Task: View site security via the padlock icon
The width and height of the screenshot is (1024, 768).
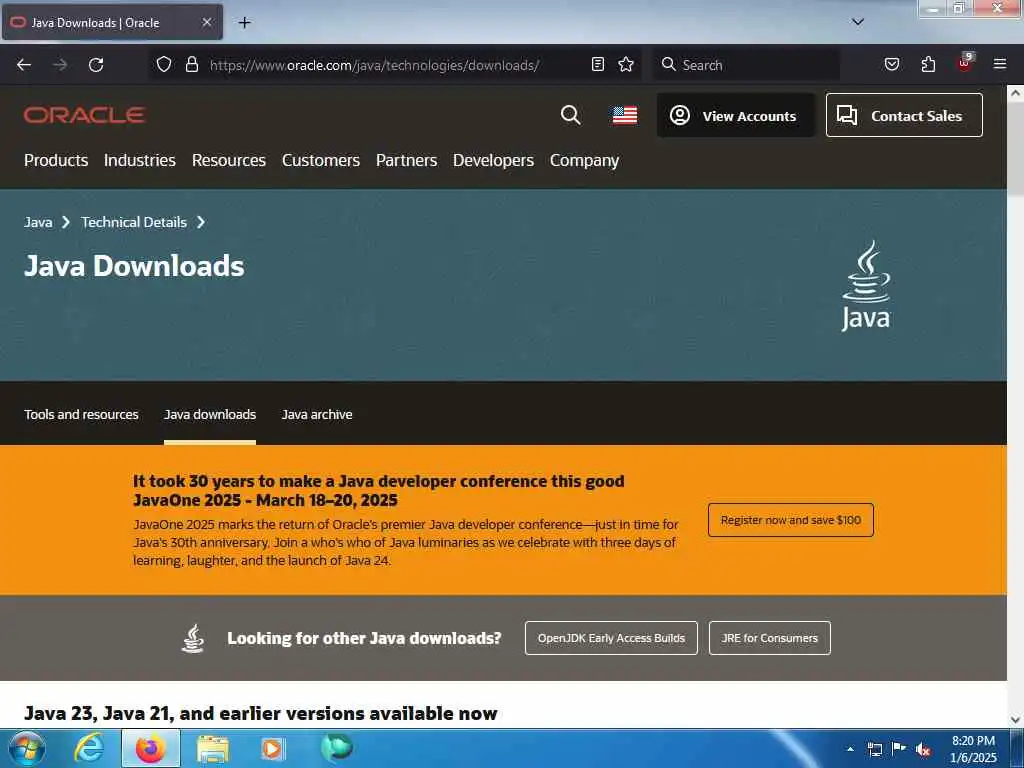Action: click(x=191, y=65)
